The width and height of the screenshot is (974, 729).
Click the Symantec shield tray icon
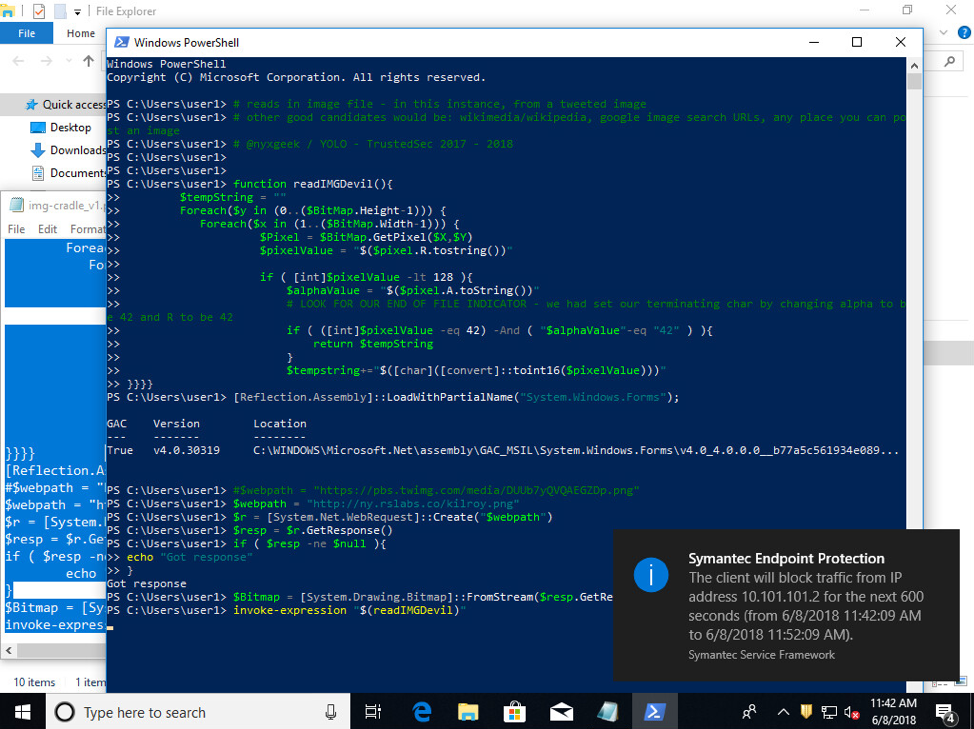(x=806, y=712)
